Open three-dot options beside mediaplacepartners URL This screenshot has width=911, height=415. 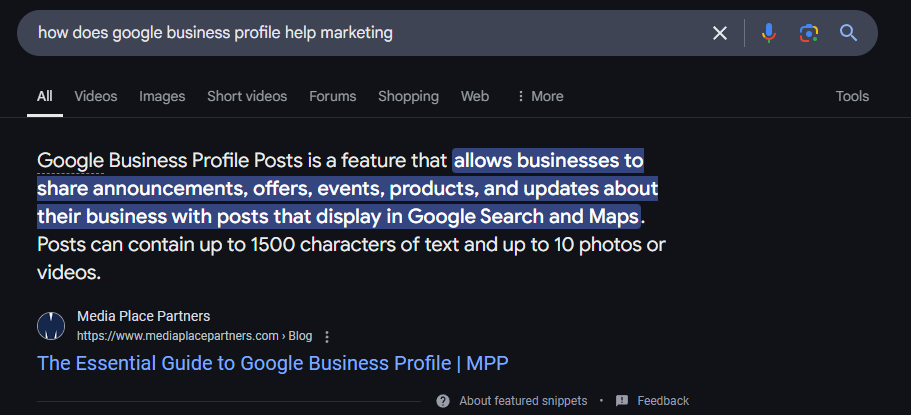click(327, 337)
